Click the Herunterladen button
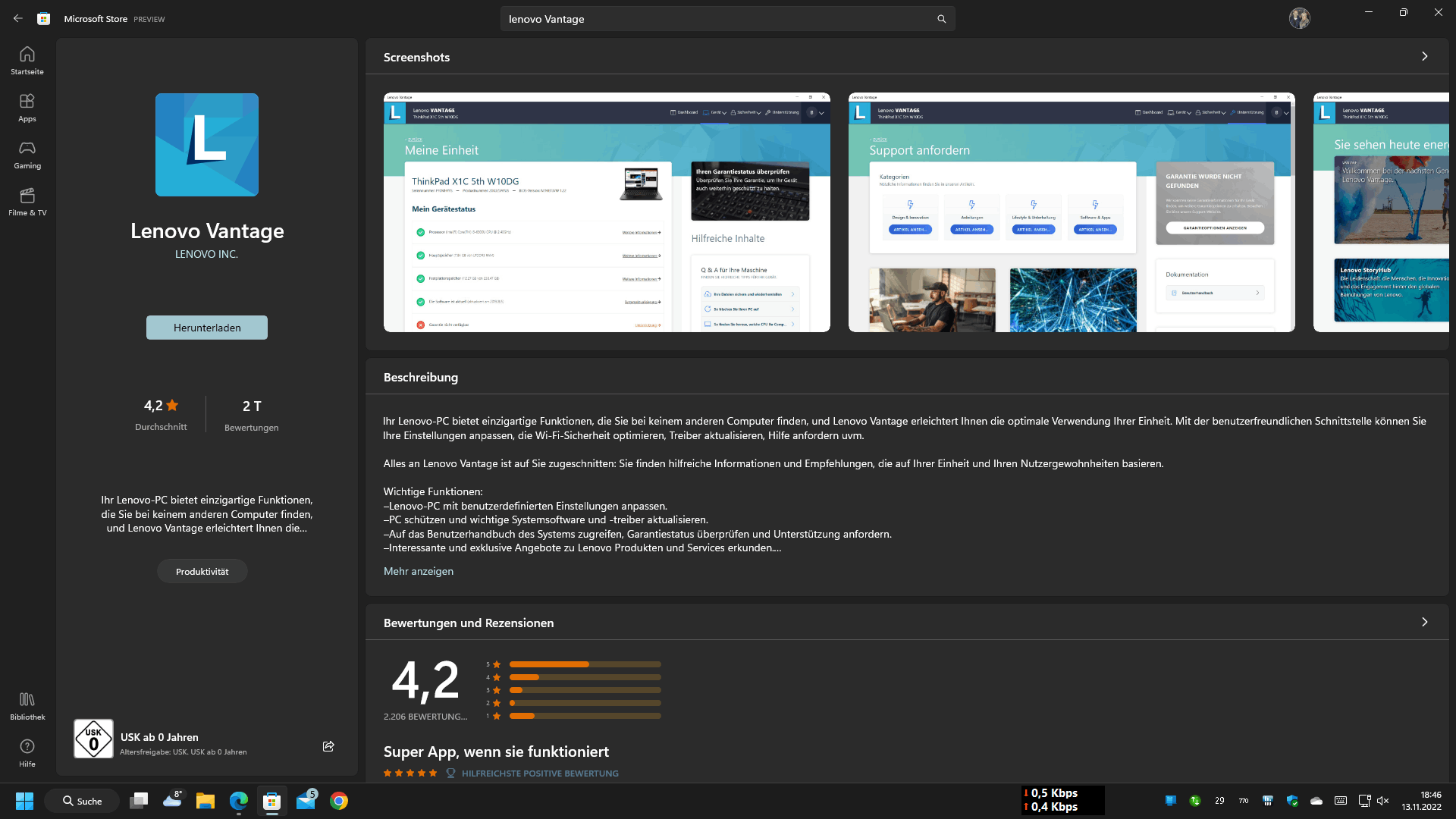 pyautogui.click(x=207, y=328)
